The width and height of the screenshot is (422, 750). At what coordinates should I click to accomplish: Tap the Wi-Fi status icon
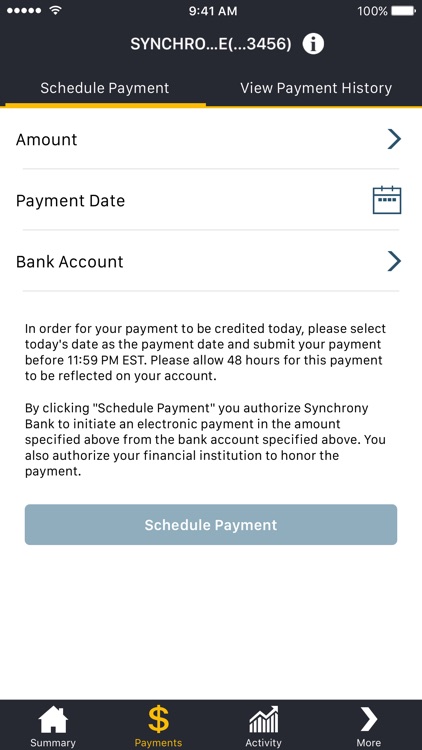(56, 11)
